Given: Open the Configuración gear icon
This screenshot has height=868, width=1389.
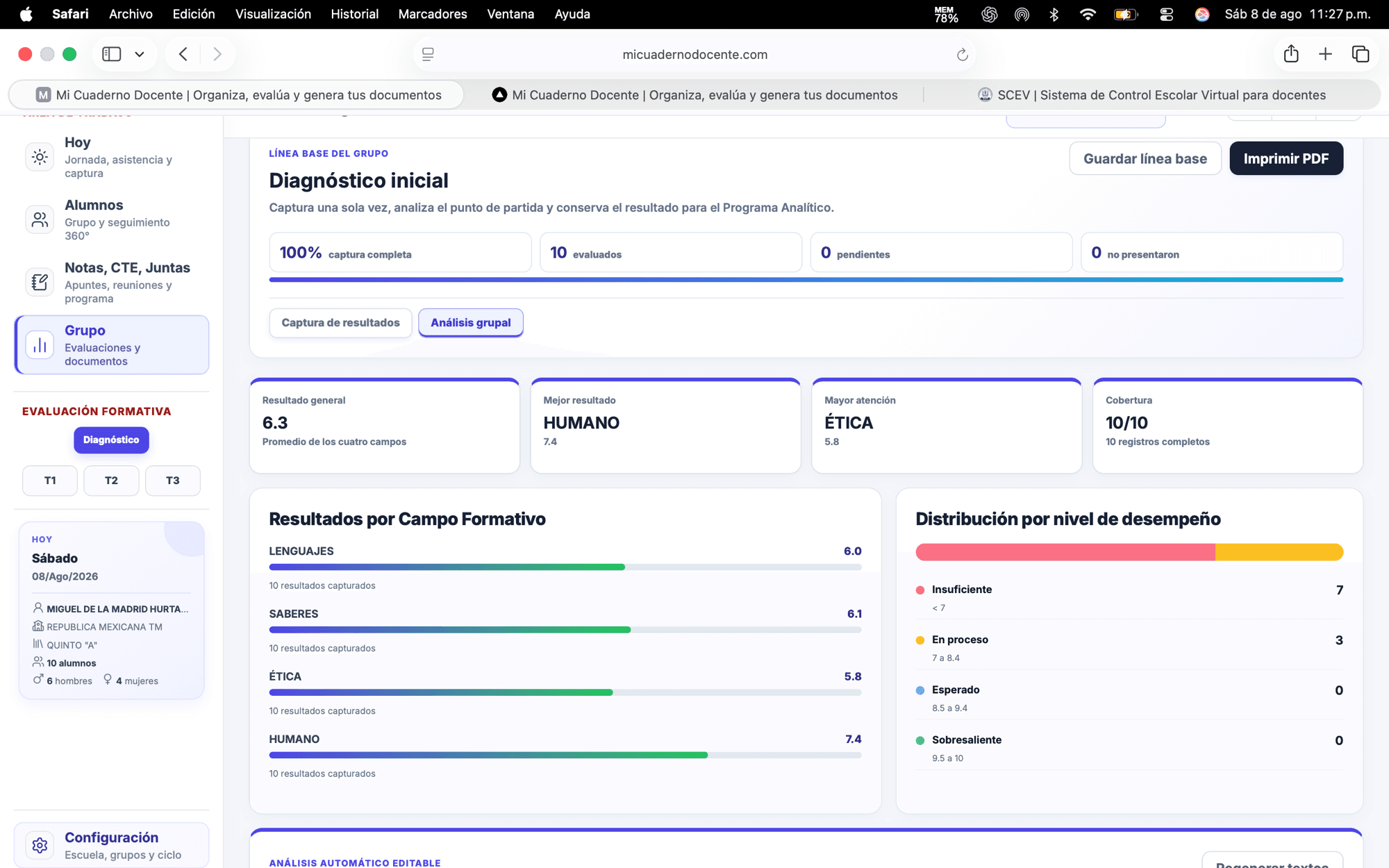Looking at the screenshot, I should [x=40, y=845].
